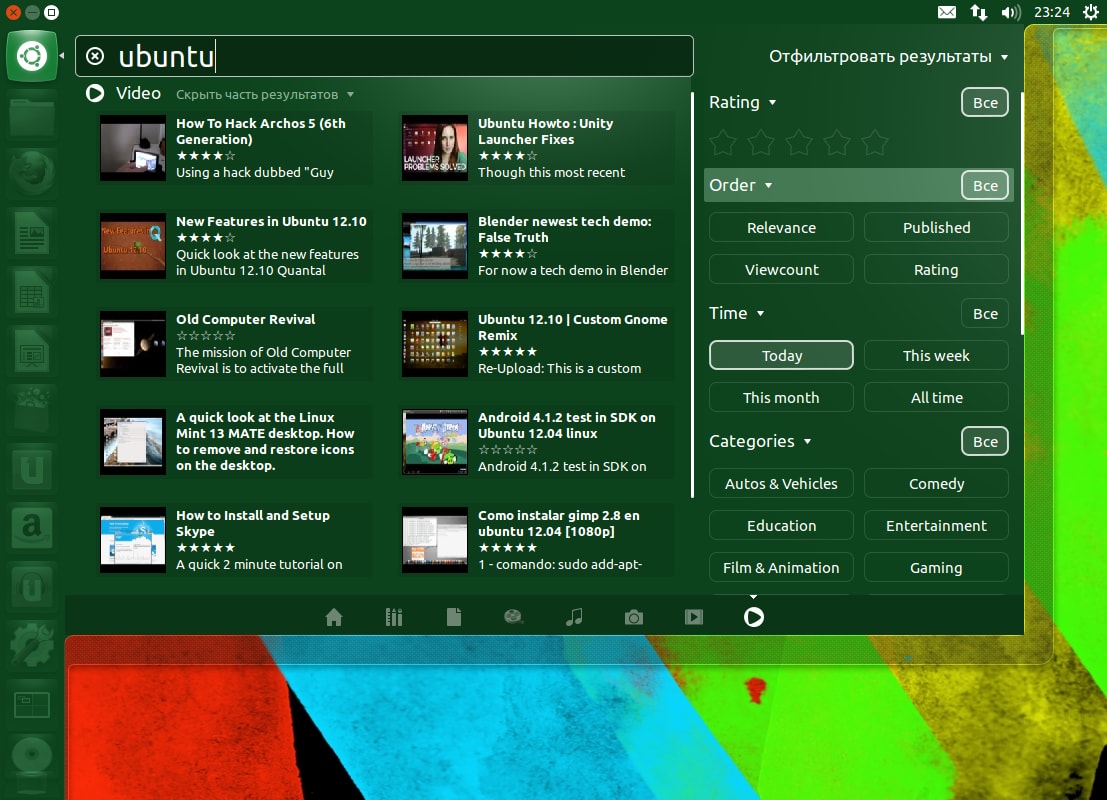Viewport: 1107px width, 800px height.
Task: Filter videos to This week
Action: 936,355
